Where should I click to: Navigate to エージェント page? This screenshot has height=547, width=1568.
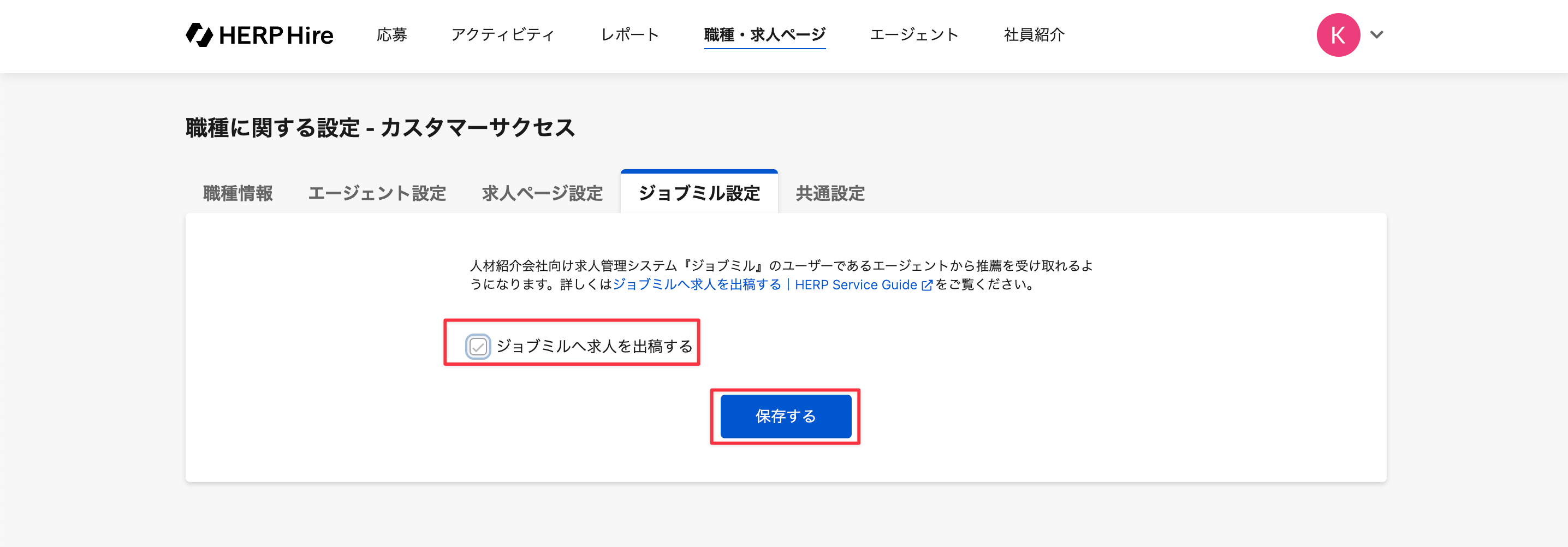913,35
